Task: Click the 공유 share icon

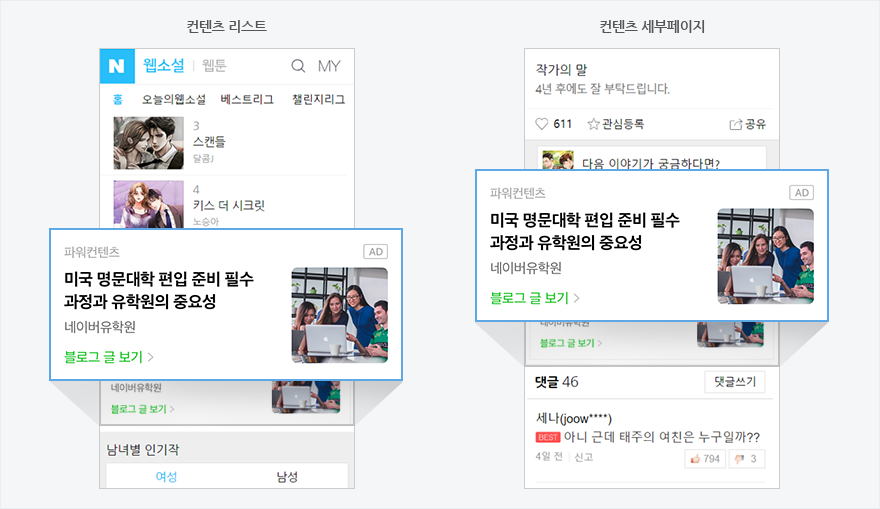Action: point(735,125)
